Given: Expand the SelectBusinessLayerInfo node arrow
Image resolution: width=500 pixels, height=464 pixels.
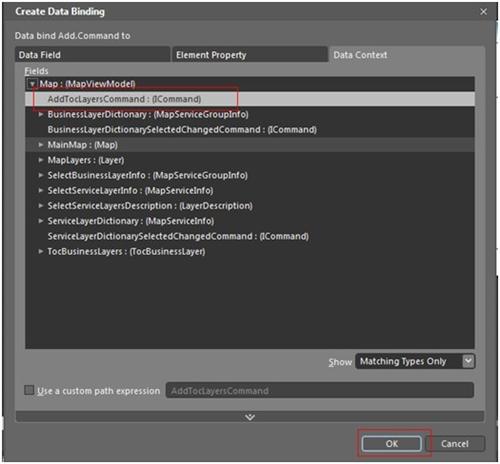Looking at the screenshot, I should tap(41, 175).
